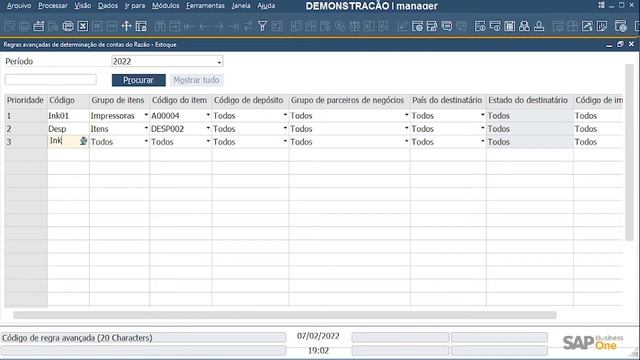
Task: Open País do destinatário dropdown in row 3
Action: (482, 142)
